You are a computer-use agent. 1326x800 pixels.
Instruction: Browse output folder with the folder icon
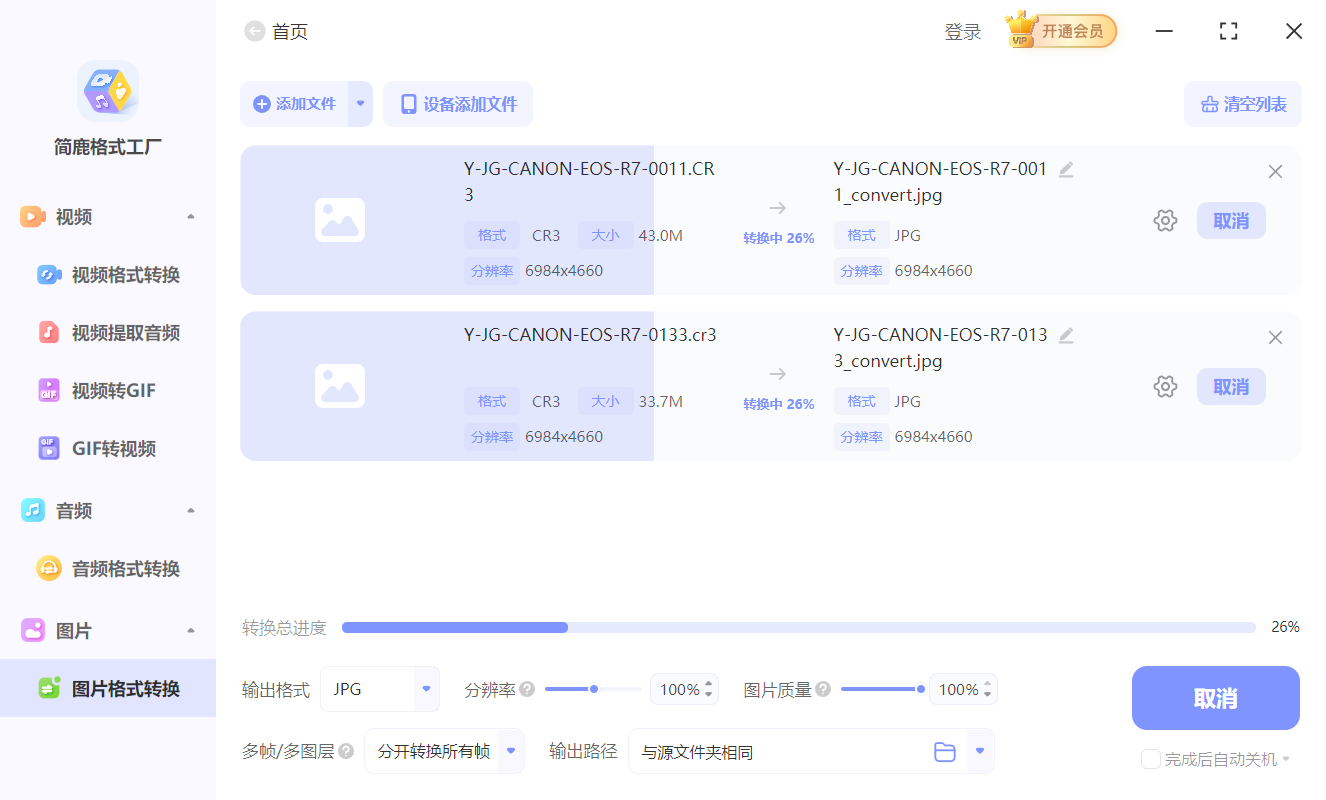(945, 752)
